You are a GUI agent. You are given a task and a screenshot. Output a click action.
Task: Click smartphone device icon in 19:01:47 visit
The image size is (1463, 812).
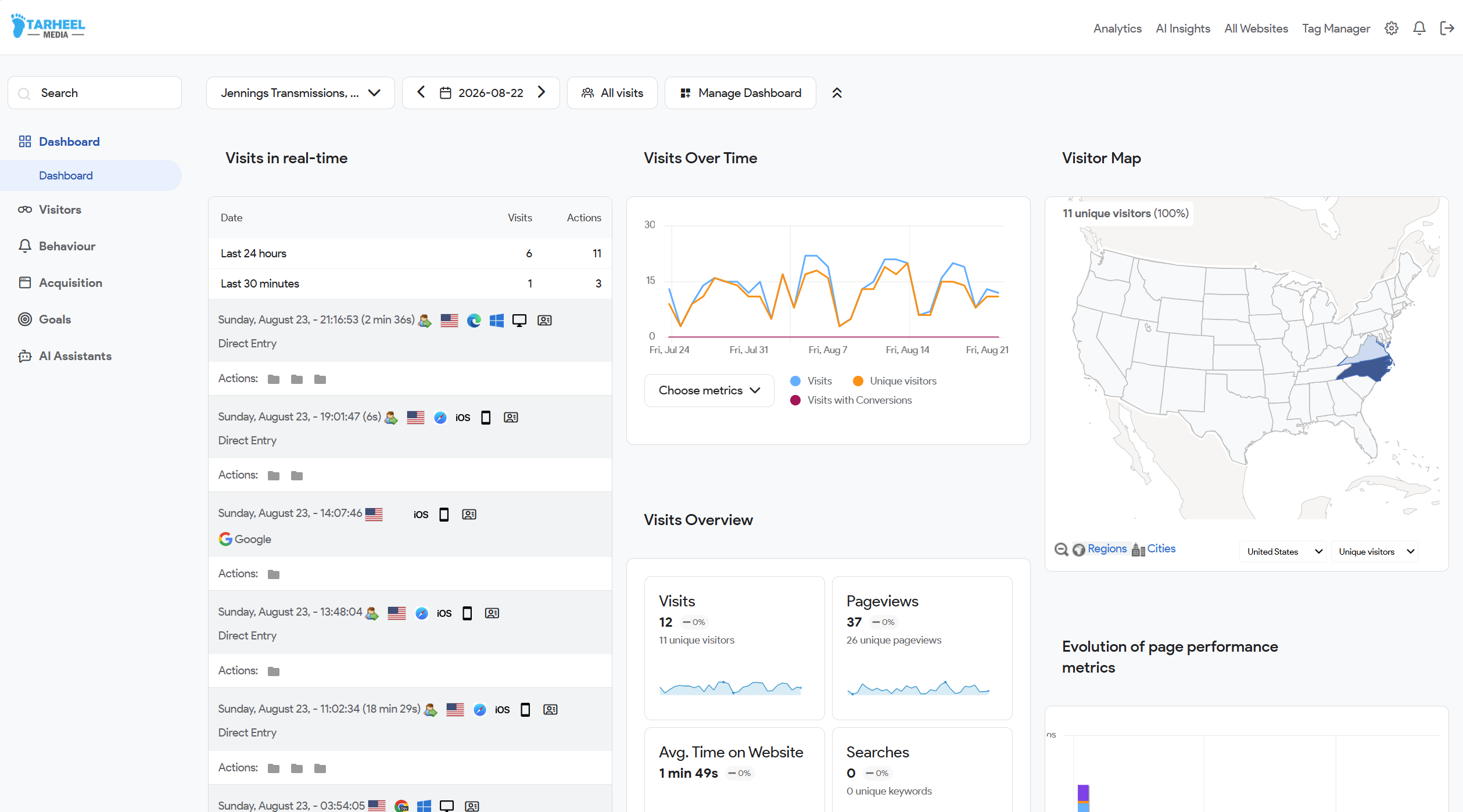(x=486, y=418)
